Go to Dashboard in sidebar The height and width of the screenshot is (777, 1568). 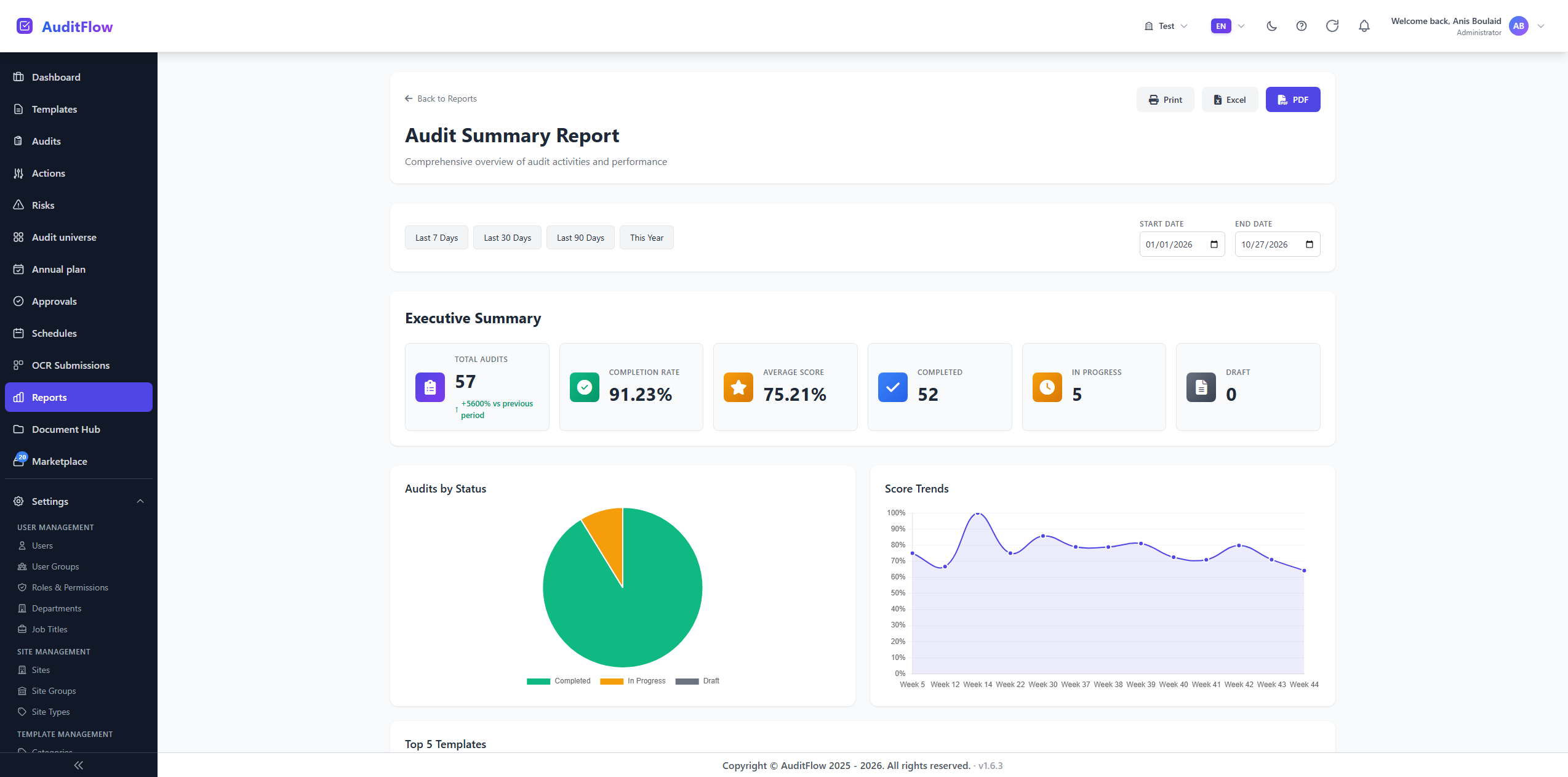79,77
